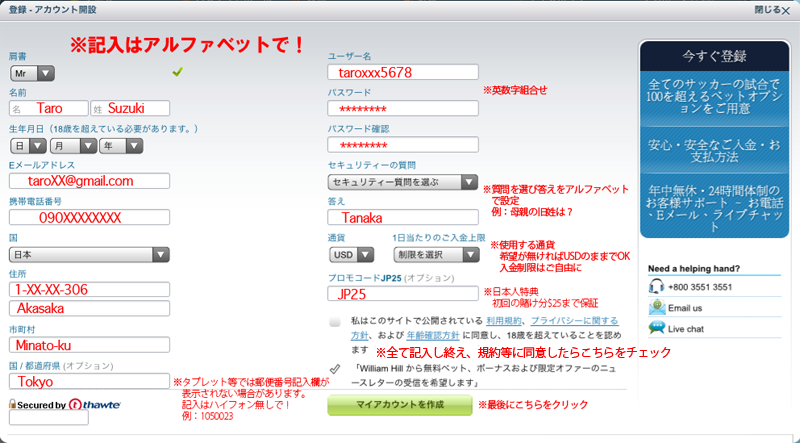The image size is (800, 443).
Task: Click the Live chat speech bubble icon
Action: 657,328
